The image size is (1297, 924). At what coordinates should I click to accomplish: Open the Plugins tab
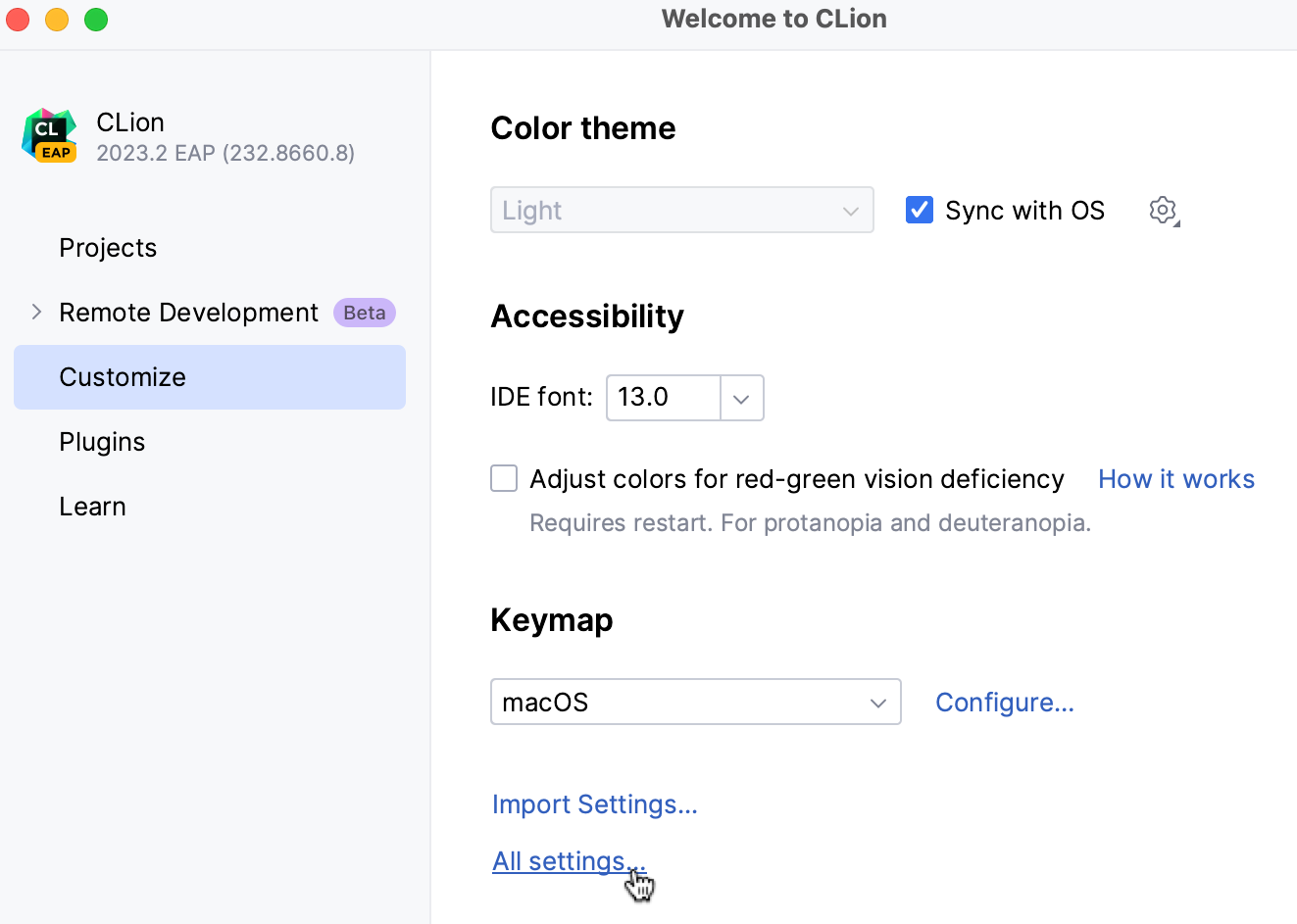click(102, 442)
